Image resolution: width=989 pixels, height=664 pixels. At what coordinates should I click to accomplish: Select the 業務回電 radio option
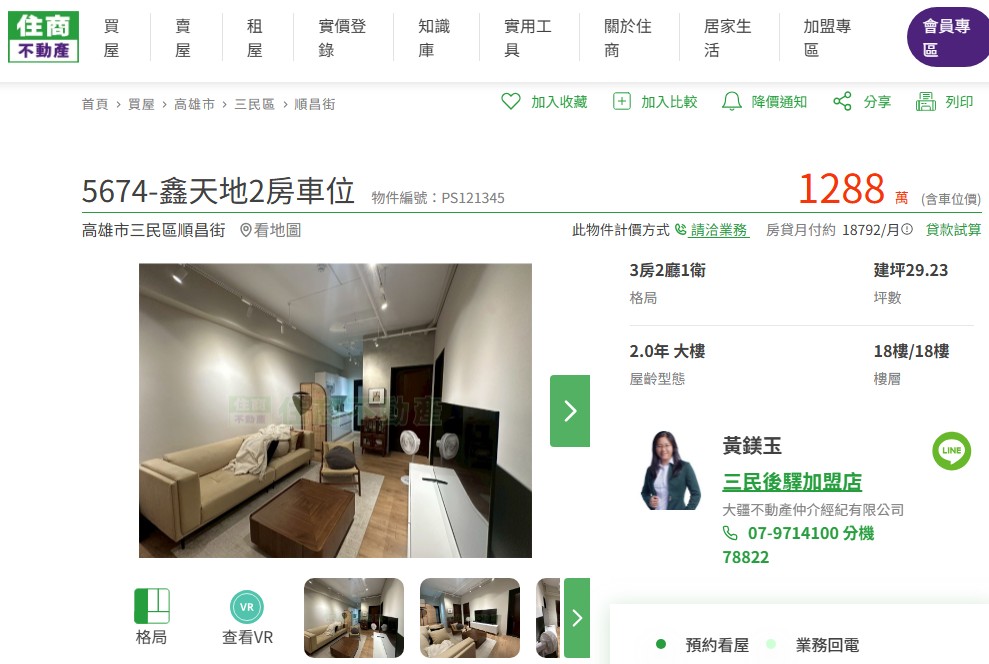[771, 644]
